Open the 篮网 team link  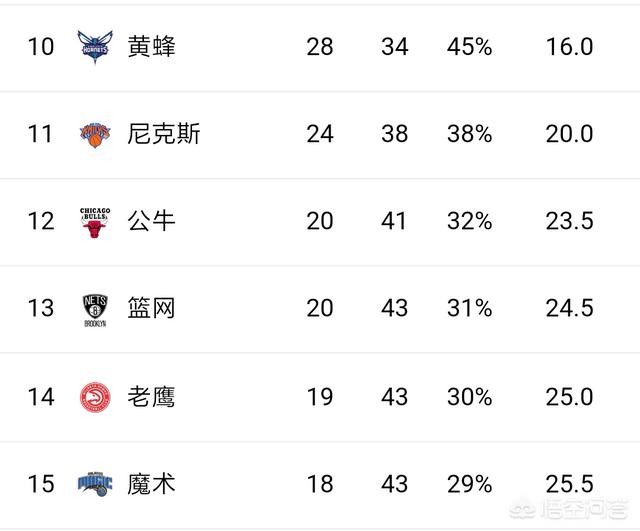[x=152, y=309]
